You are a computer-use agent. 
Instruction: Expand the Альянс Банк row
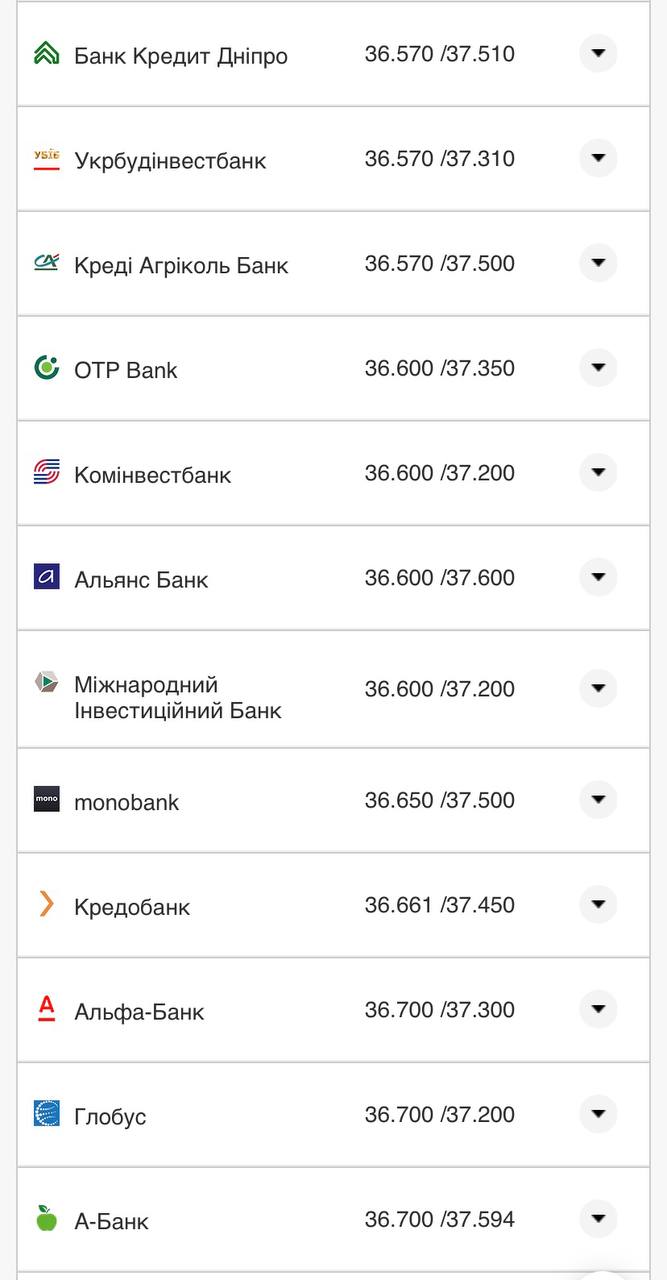click(x=597, y=577)
